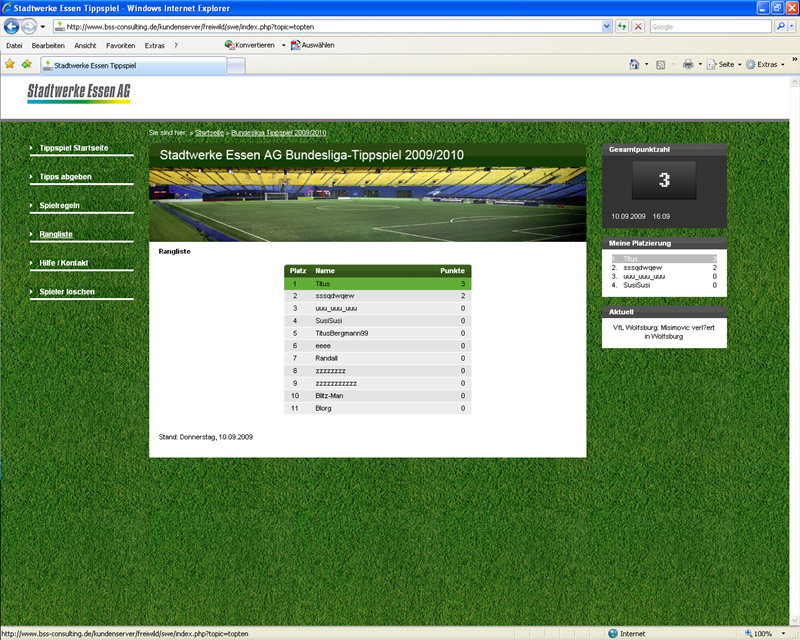The width and height of the screenshot is (800, 640).
Task: Open Spielregeln in sidebar
Action: coord(59,205)
